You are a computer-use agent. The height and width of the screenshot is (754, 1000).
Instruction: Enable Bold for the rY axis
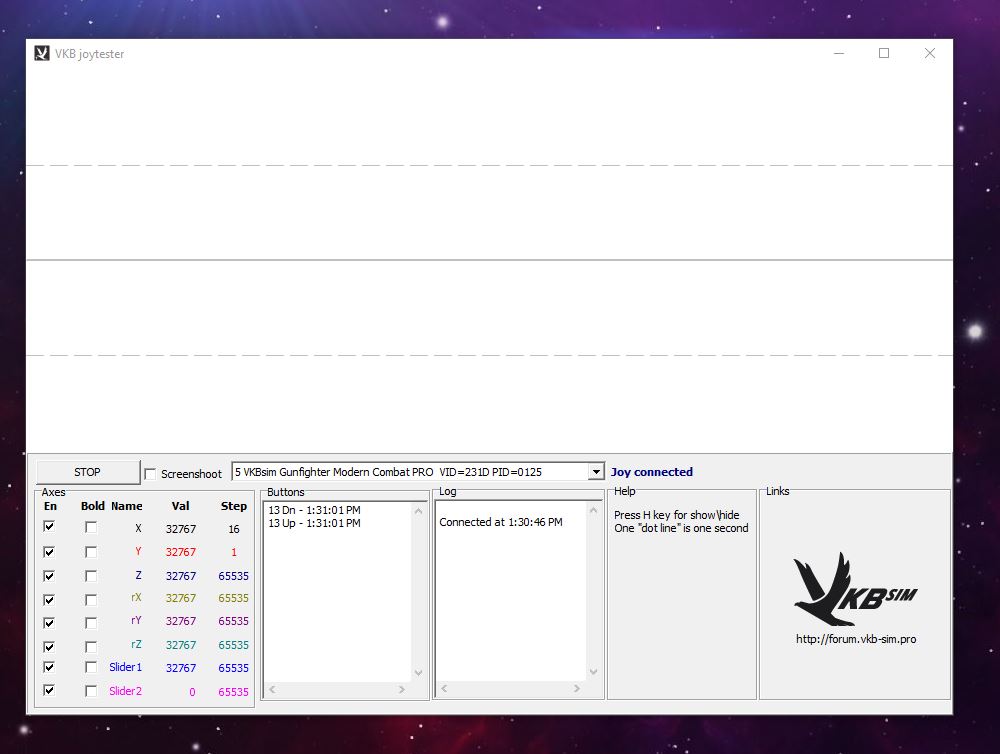click(x=91, y=623)
